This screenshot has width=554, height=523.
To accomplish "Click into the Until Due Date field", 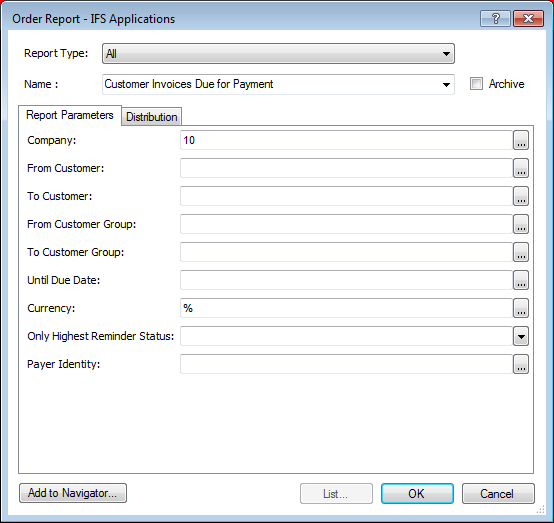I will (346, 280).
